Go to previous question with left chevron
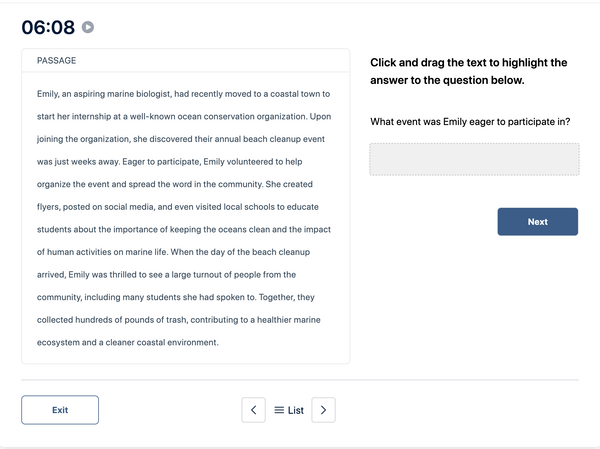600x449 pixels. [x=253, y=410]
